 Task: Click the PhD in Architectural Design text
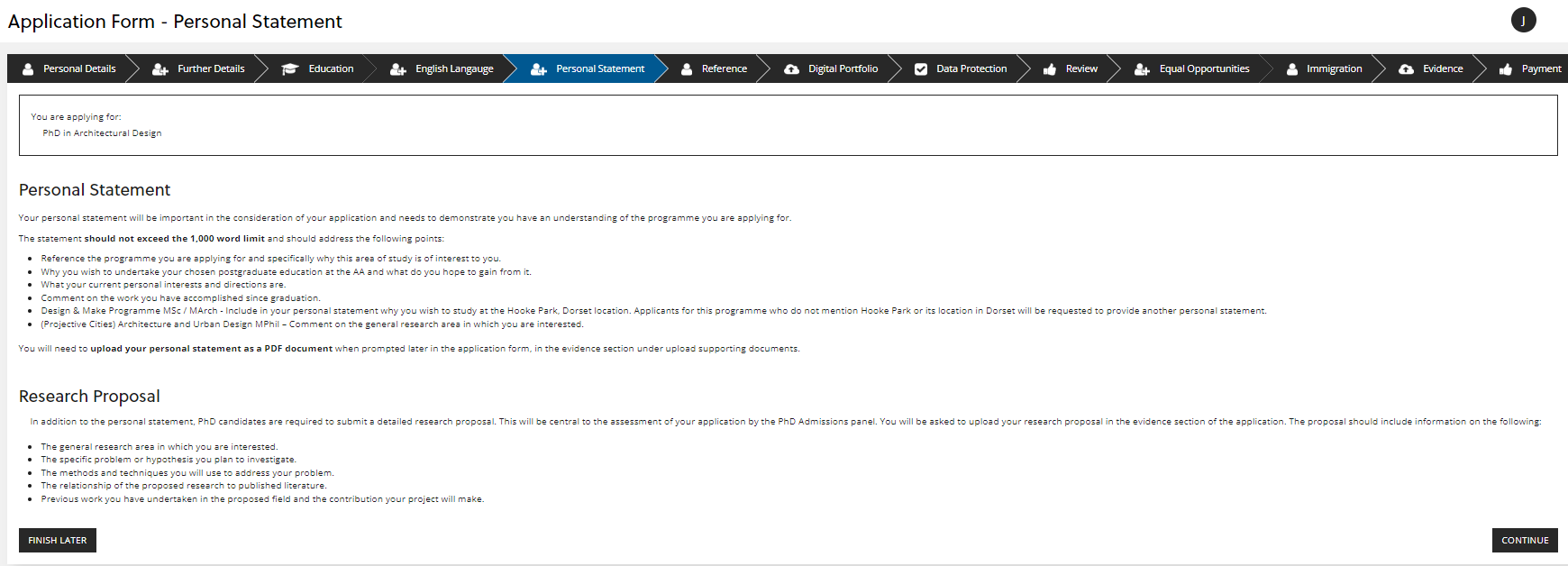tap(102, 133)
